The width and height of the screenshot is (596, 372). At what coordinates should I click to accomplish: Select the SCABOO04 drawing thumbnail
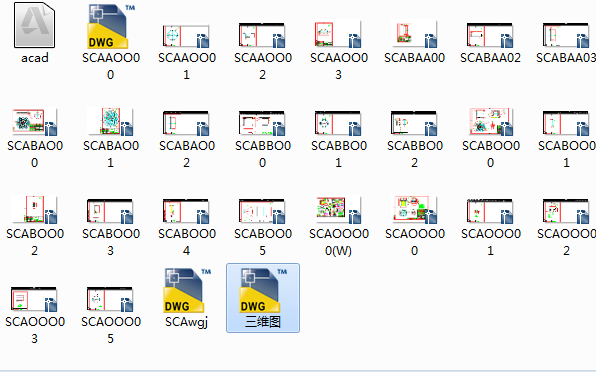point(186,211)
